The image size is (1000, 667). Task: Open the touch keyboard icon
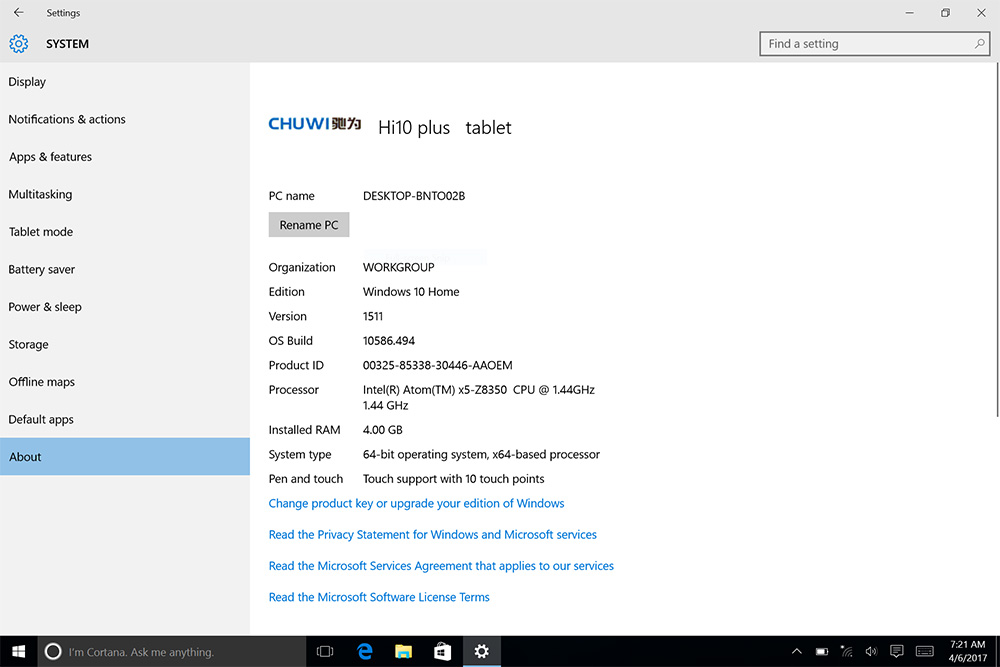point(925,651)
